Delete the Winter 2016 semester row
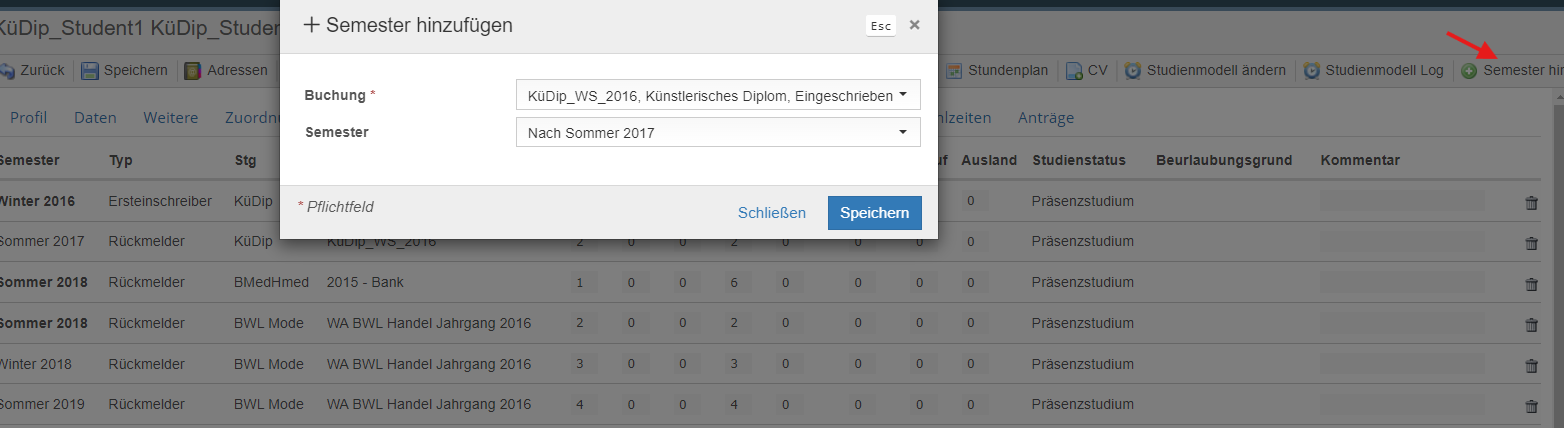 click(1531, 203)
